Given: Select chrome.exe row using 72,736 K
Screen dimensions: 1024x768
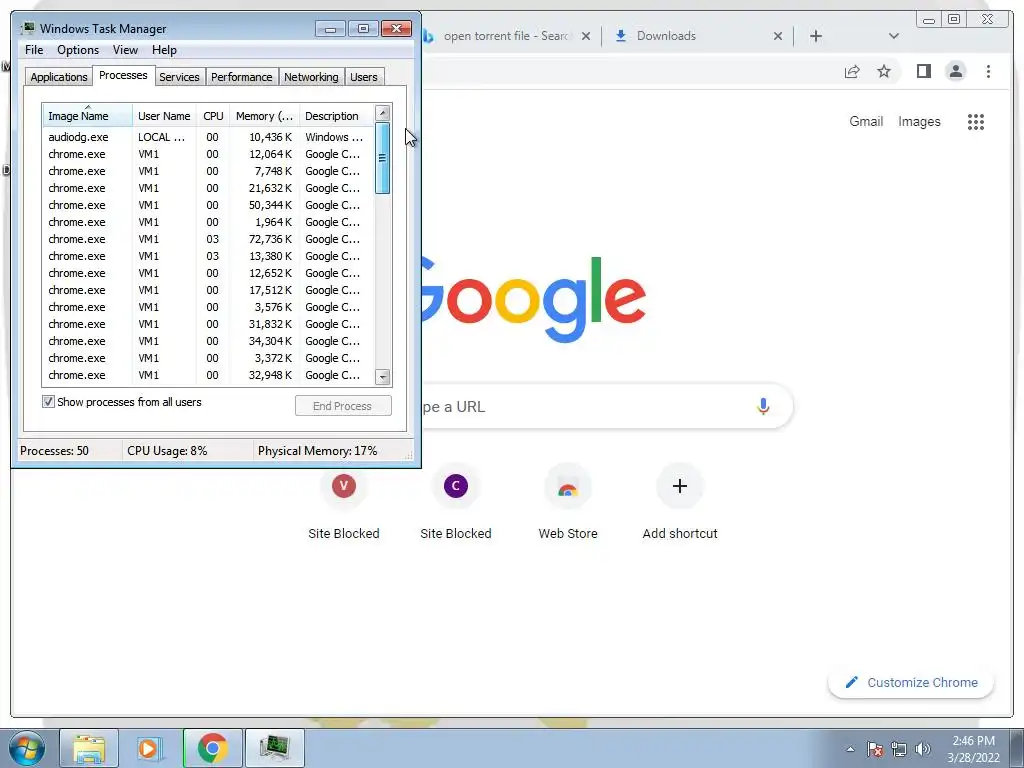Looking at the screenshot, I should 209,239.
